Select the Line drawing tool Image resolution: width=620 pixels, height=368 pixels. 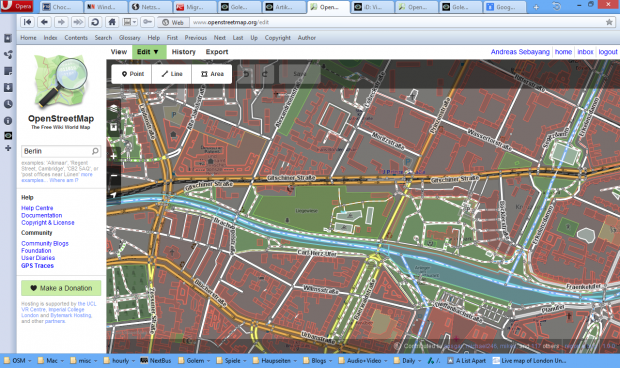(x=172, y=74)
